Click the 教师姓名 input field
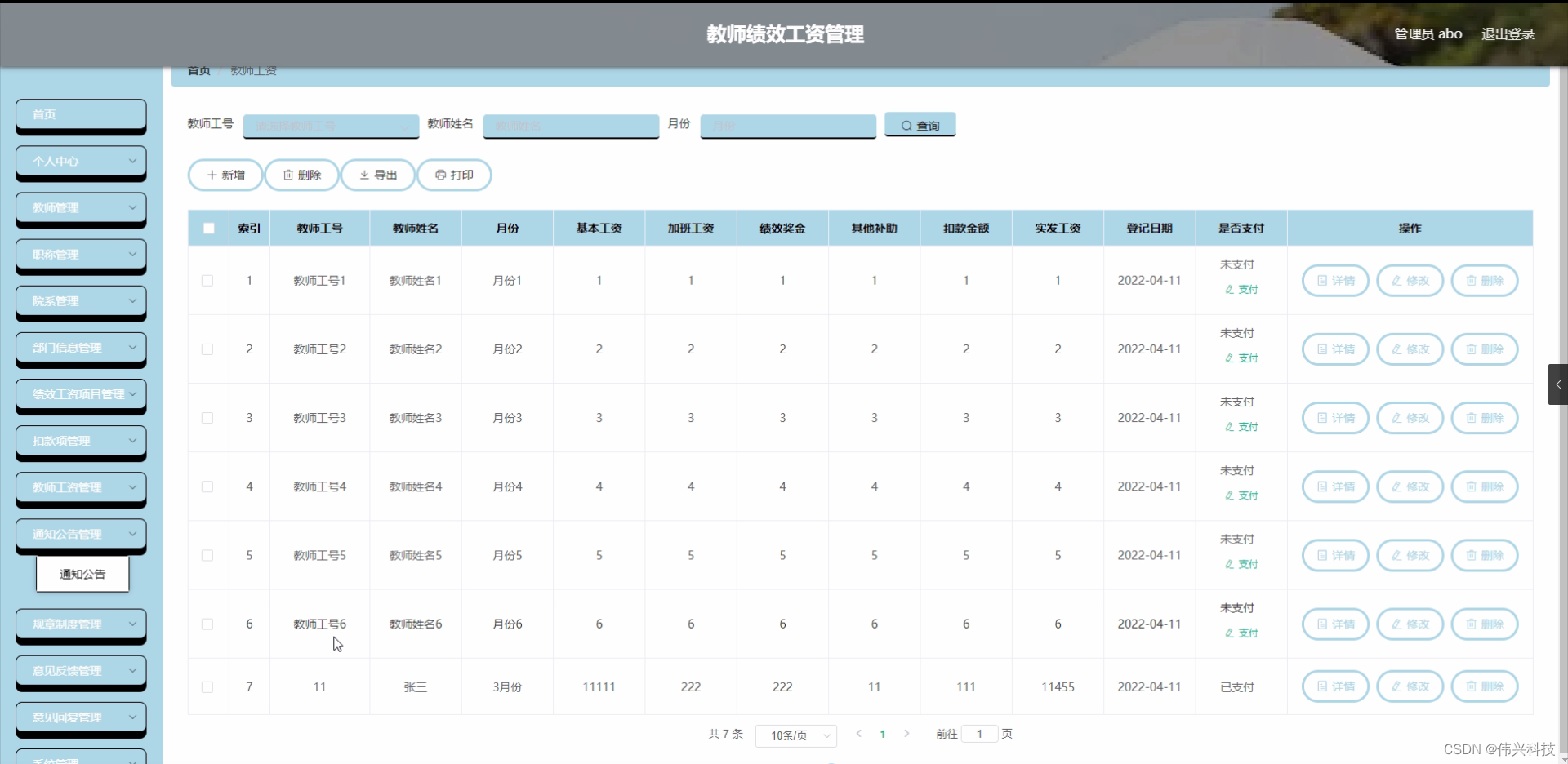 571,126
